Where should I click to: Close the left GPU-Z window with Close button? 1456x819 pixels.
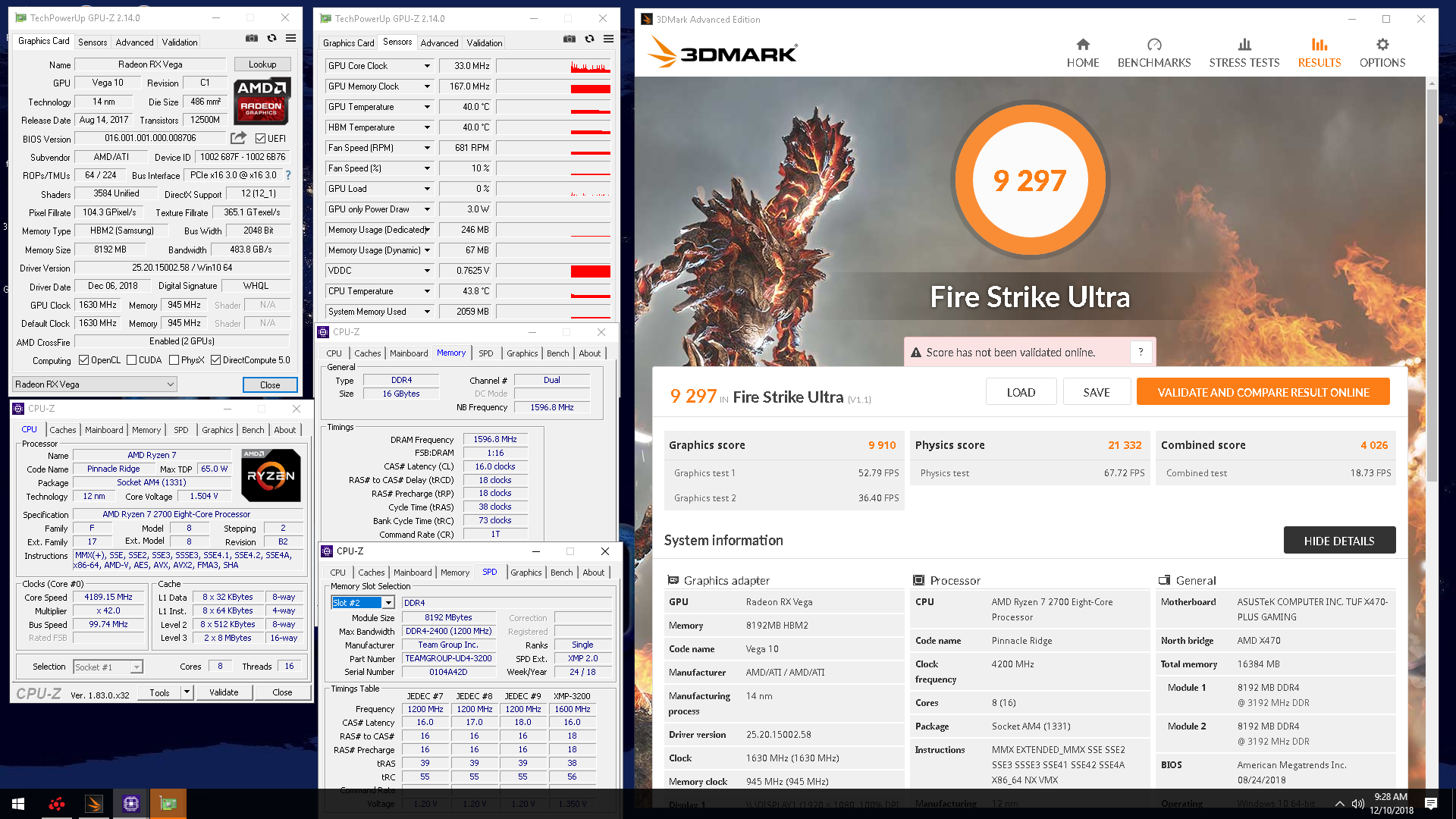(270, 385)
